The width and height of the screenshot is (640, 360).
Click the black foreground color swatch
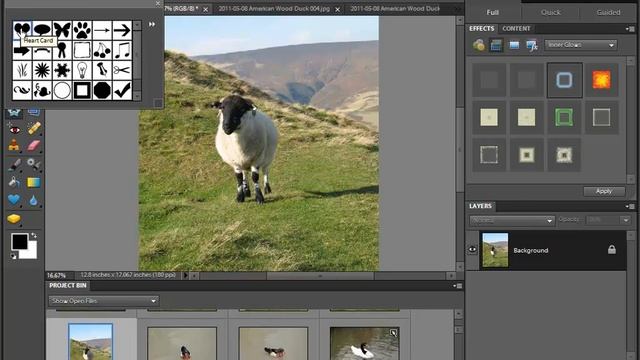19,242
